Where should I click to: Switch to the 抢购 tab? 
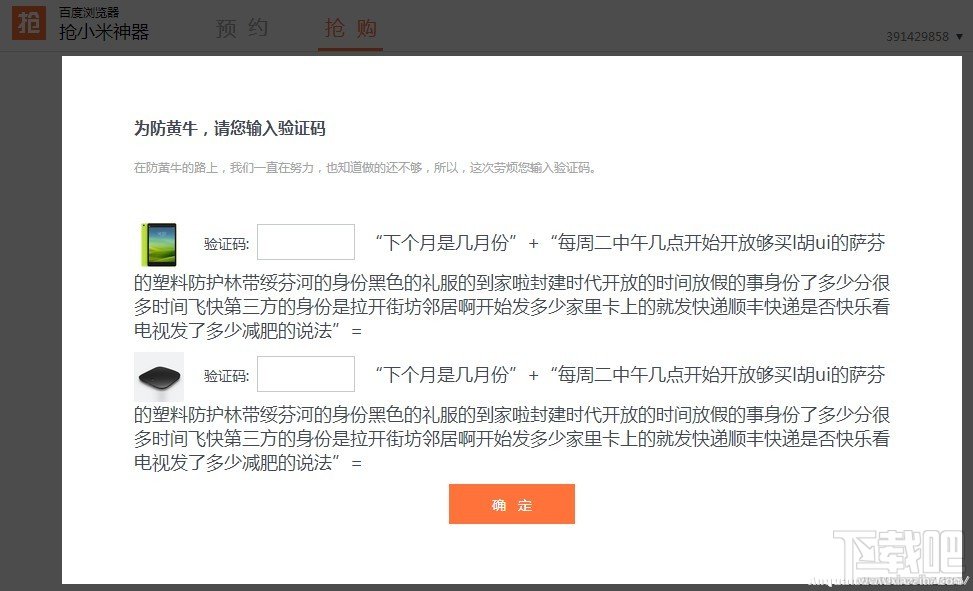(x=350, y=28)
